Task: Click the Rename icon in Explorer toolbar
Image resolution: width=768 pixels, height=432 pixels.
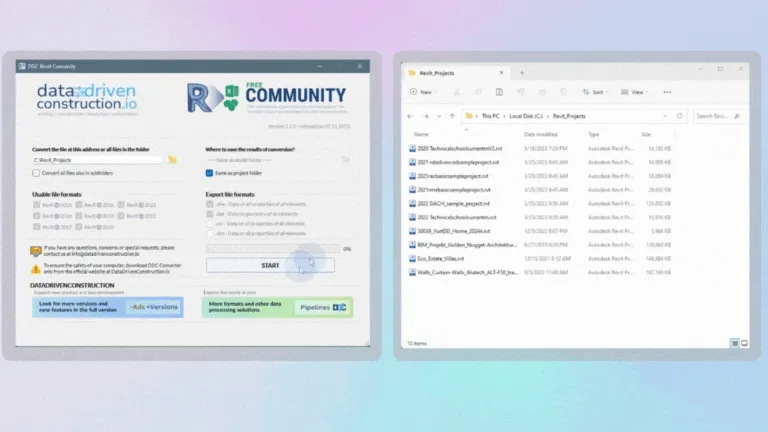Action: coord(521,92)
